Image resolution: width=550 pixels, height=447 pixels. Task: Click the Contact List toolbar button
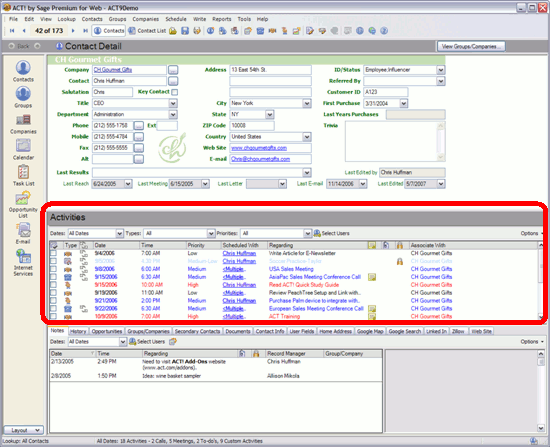147,31
